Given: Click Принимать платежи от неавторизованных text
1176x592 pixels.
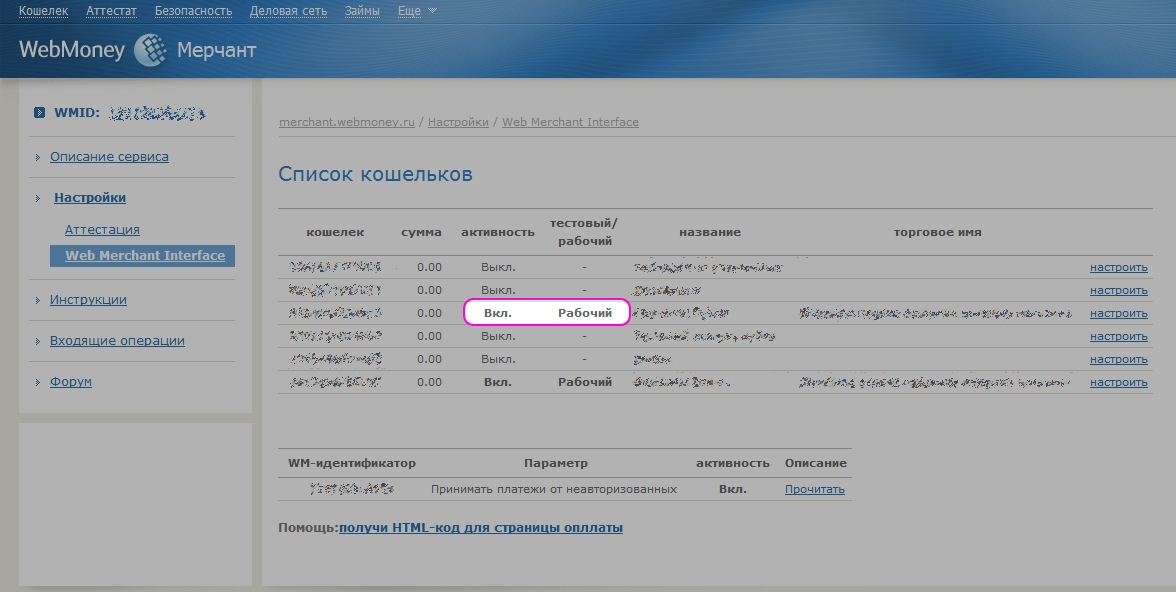Looking at the screenshot, I should [x=554, y=489].
